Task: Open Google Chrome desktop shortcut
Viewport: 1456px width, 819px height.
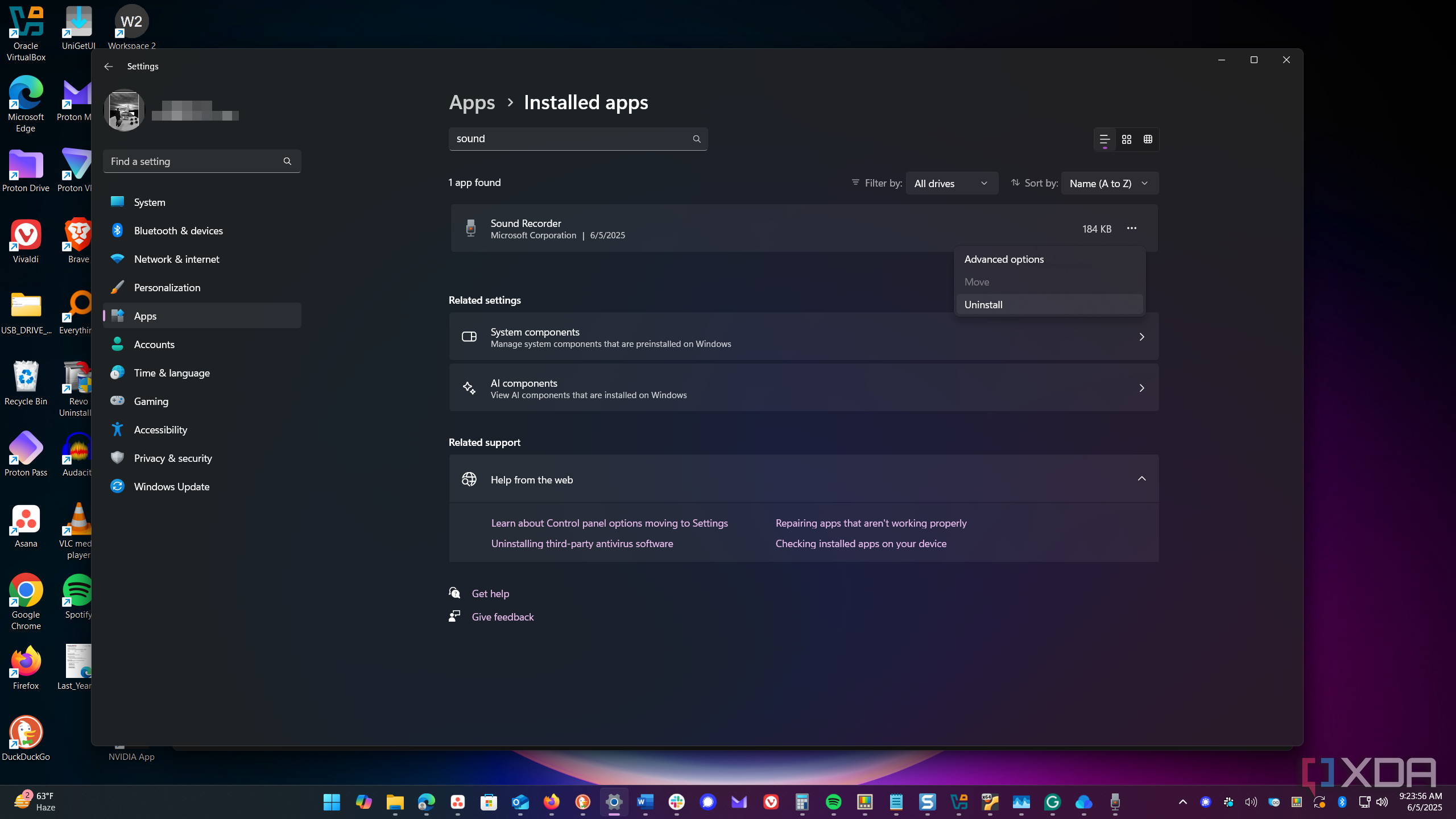Action: 26,602
